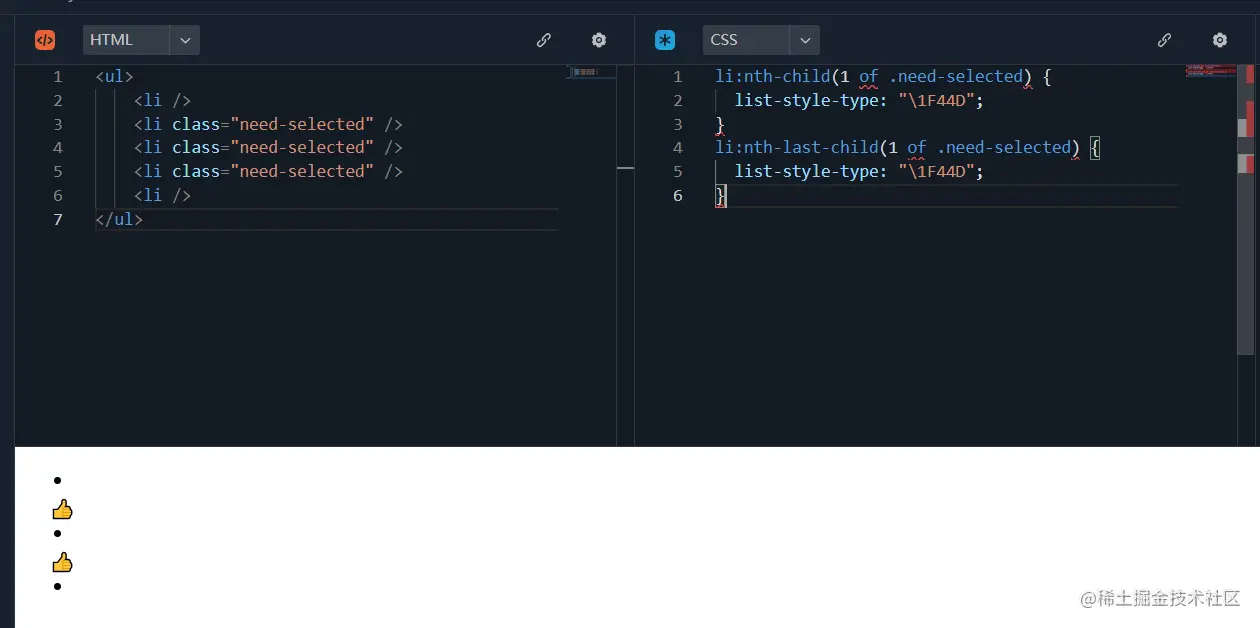Copy link of the HTML panel
The image size is (1260, 628).
(x=544, y=40)
